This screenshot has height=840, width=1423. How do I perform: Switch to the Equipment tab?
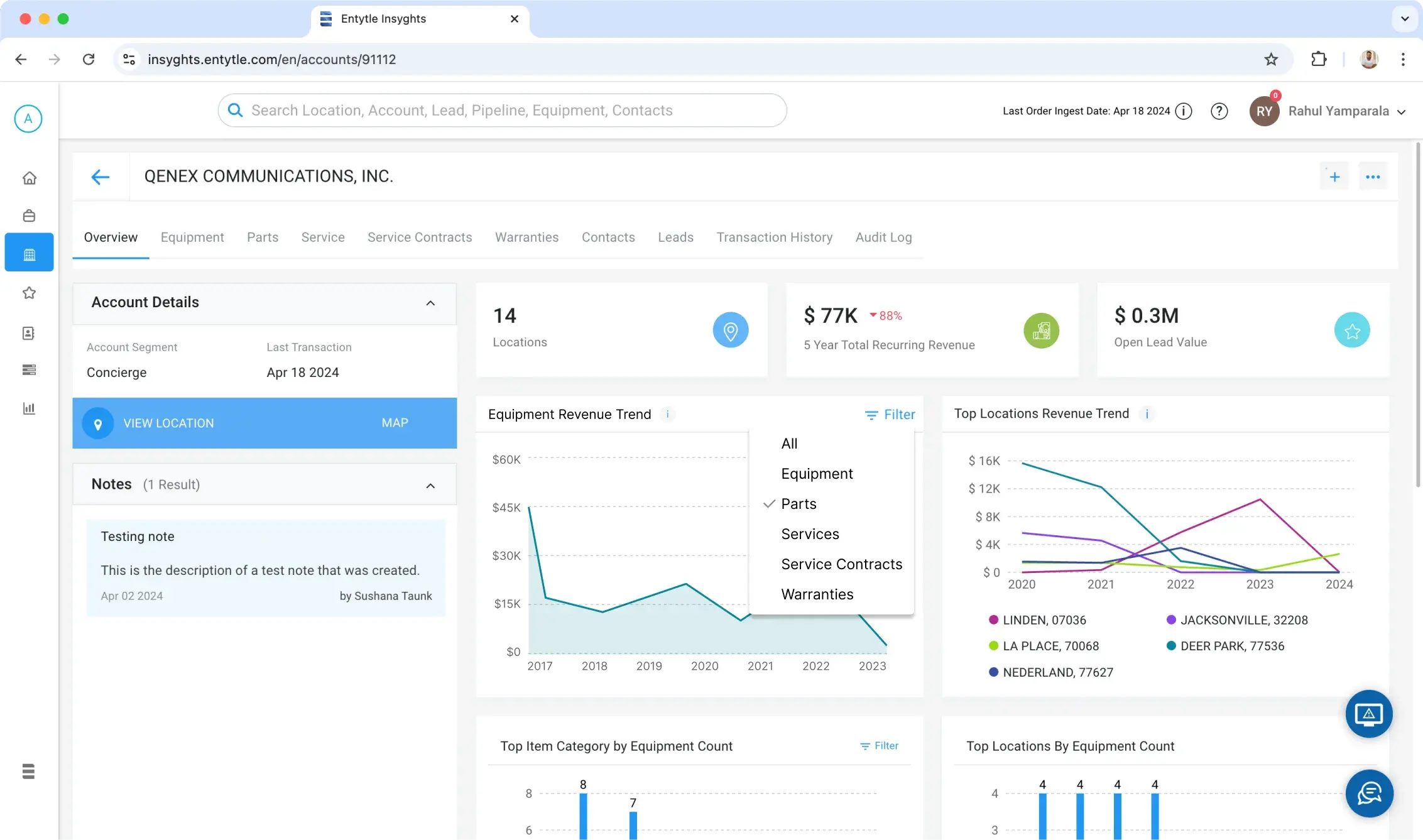click(192, 237)
